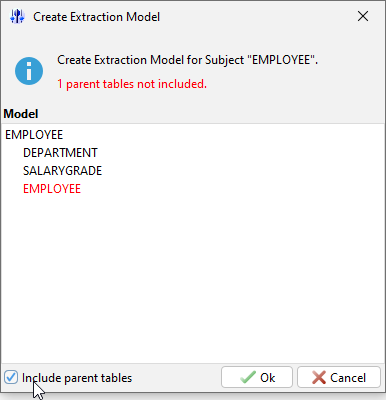Image resolution: width=386 pixels, height=400 pixels.
Task: Select the DEPARTMENT table entry
Action: click(x=60, y=153)
